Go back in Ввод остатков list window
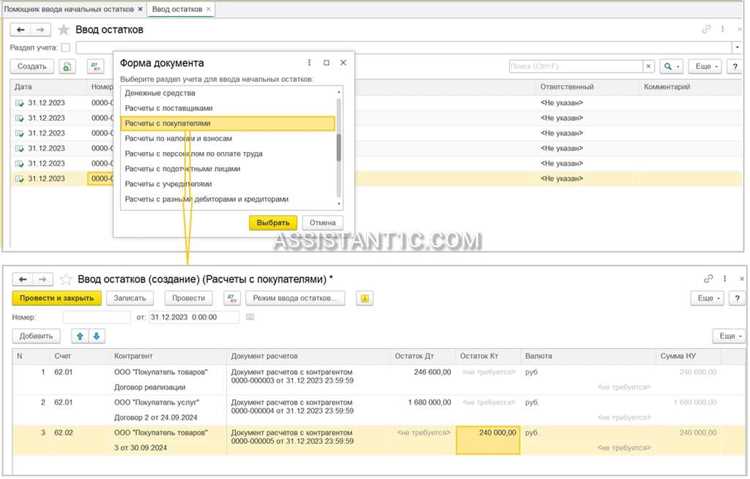Image resolution: width=750 pixels, height=479 pixels. [21, 30]
